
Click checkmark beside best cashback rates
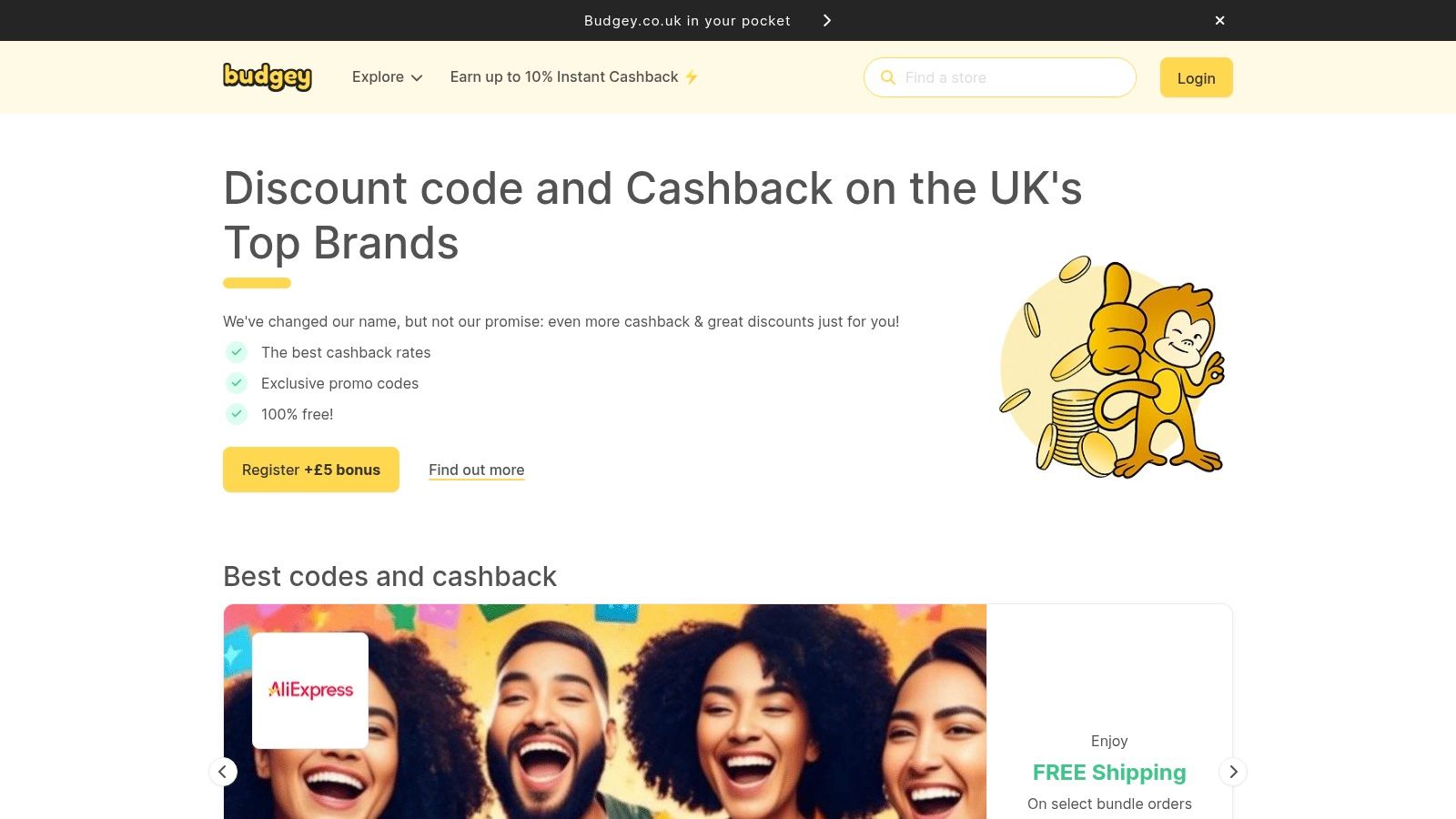click(x=237, y=352)
